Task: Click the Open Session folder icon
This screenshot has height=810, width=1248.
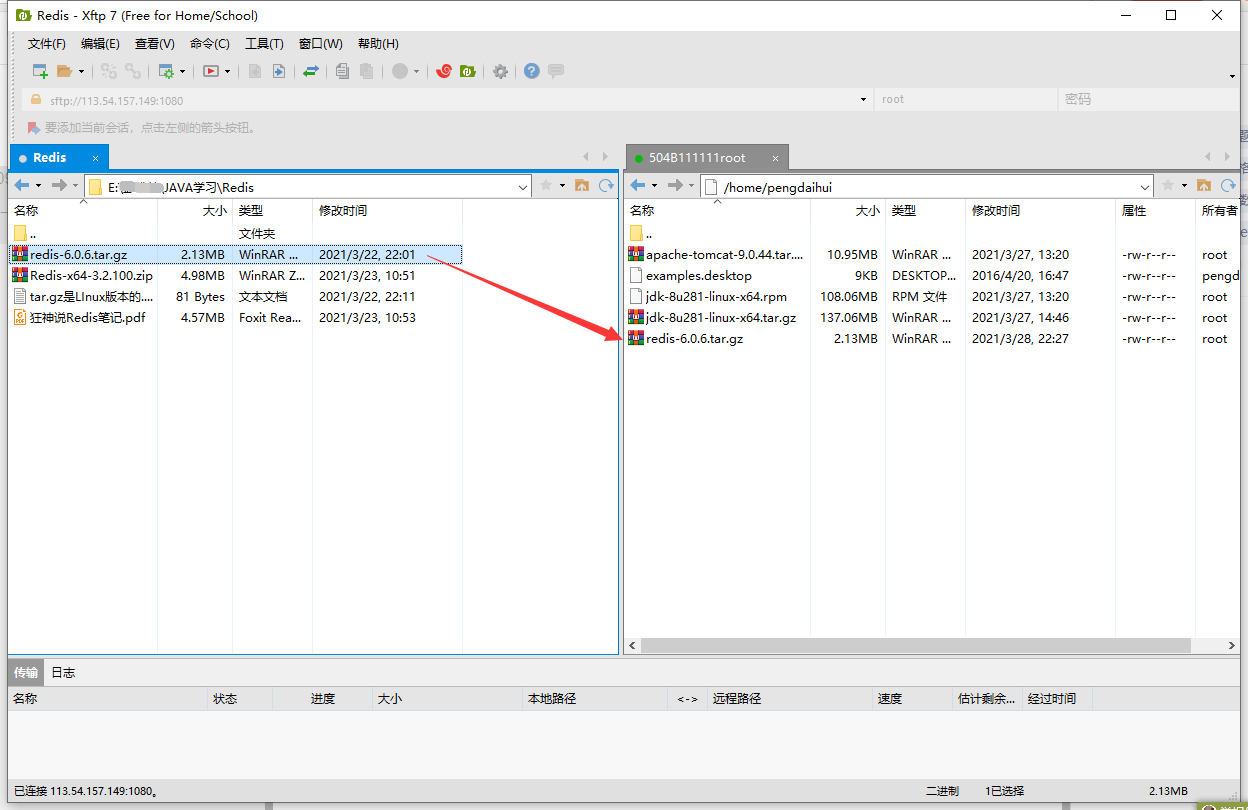Action: click(x=64, y=71)
